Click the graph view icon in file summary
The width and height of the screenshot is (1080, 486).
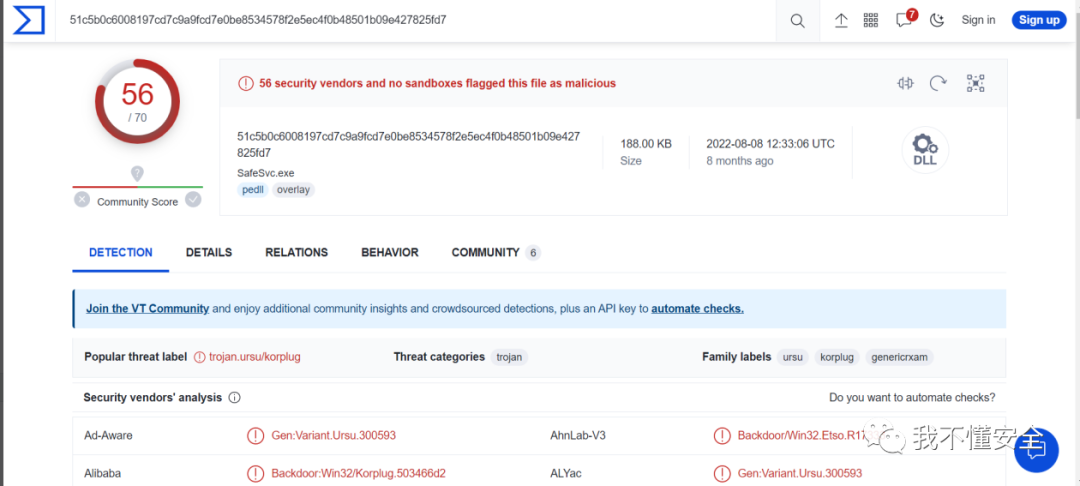tap(976, 84)
